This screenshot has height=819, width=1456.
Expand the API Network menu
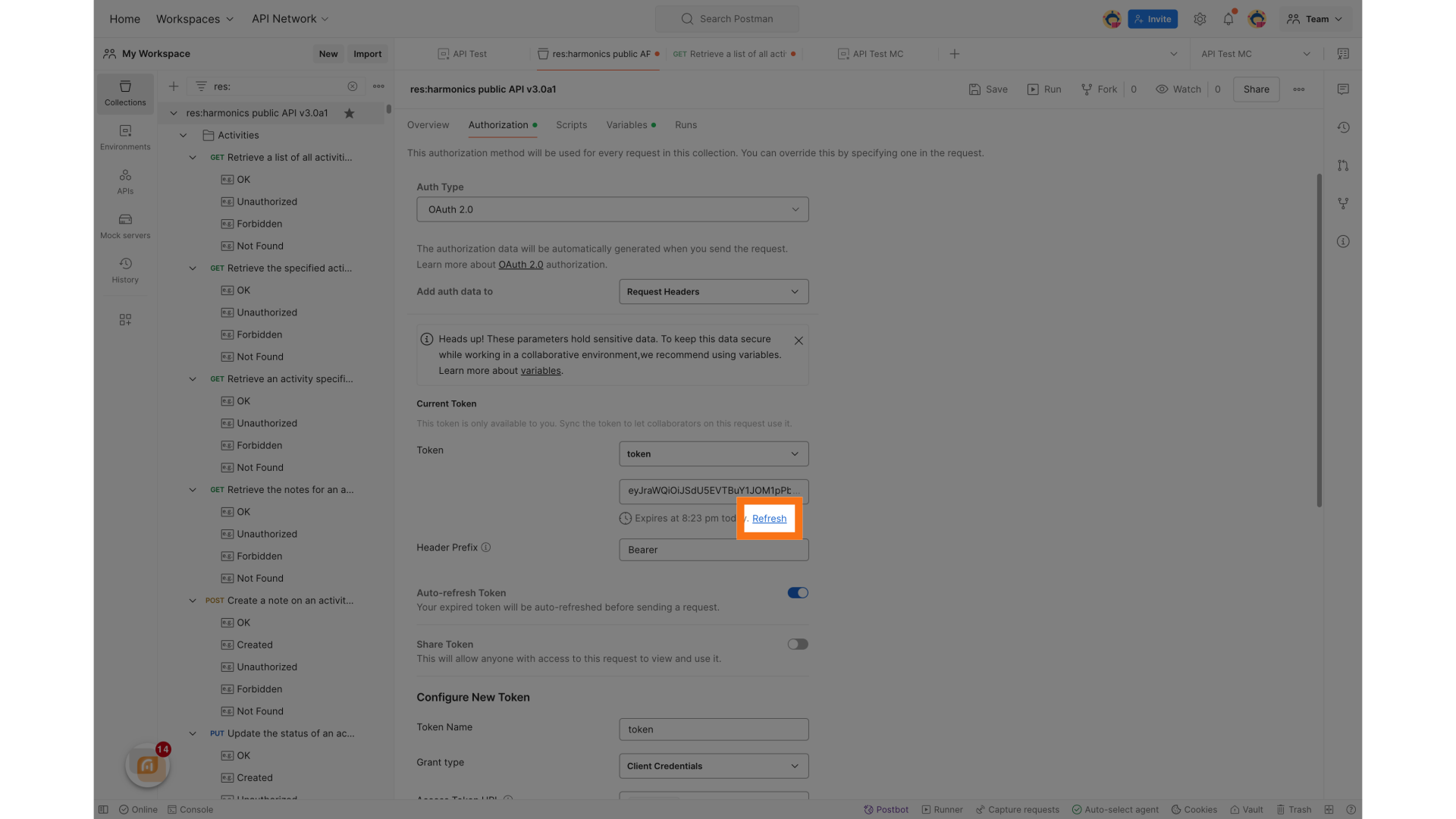pyautogui.click(x=290, y=19)
